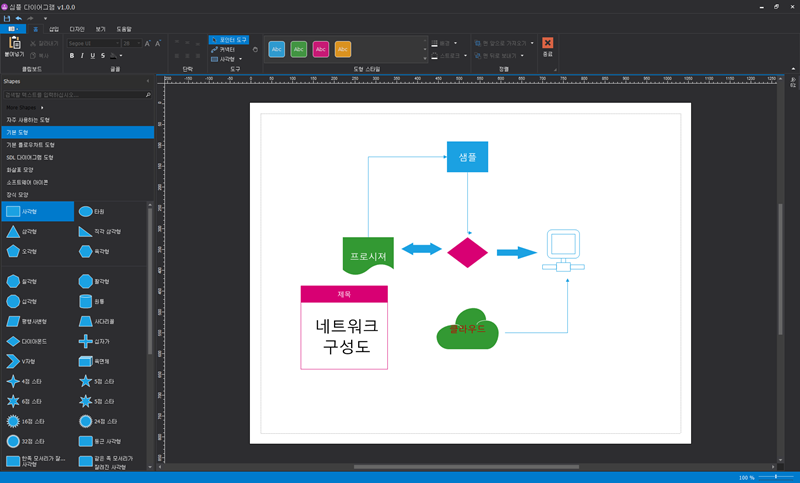Activate the pointer tool
This screenshot has height=483, width=800.
click(229, 40)
